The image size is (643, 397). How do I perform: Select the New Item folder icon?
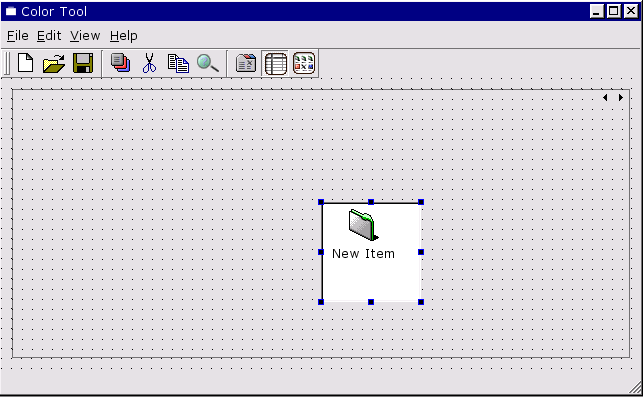tap(363, 225)
